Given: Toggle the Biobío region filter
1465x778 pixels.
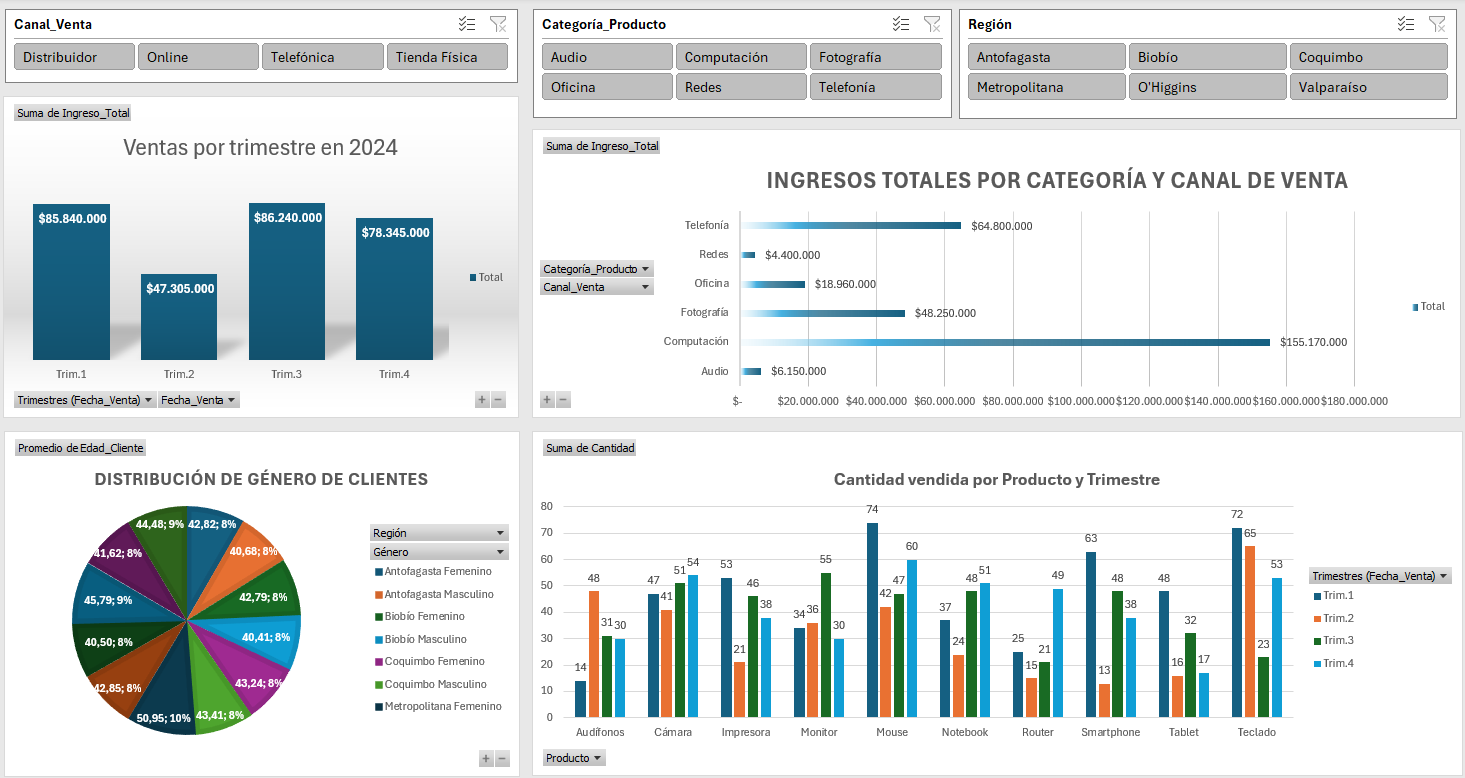Looking at the screenshot, I should point(1207,56).
